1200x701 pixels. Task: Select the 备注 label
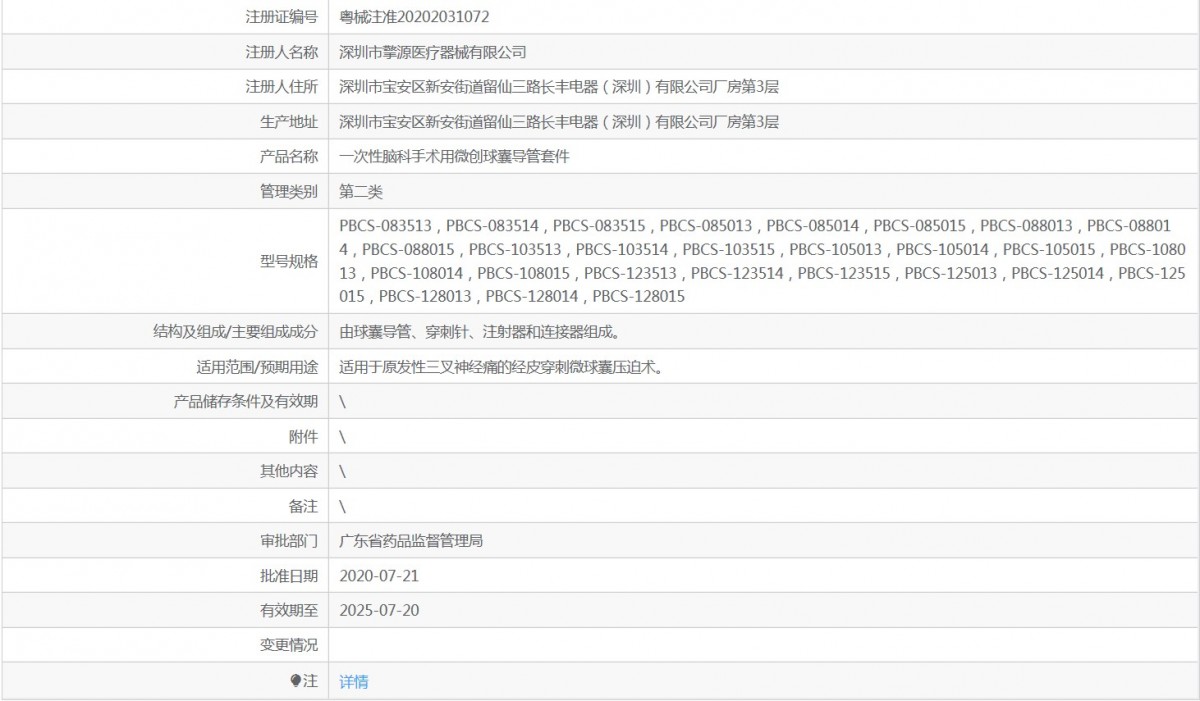(x=303, y=506)
